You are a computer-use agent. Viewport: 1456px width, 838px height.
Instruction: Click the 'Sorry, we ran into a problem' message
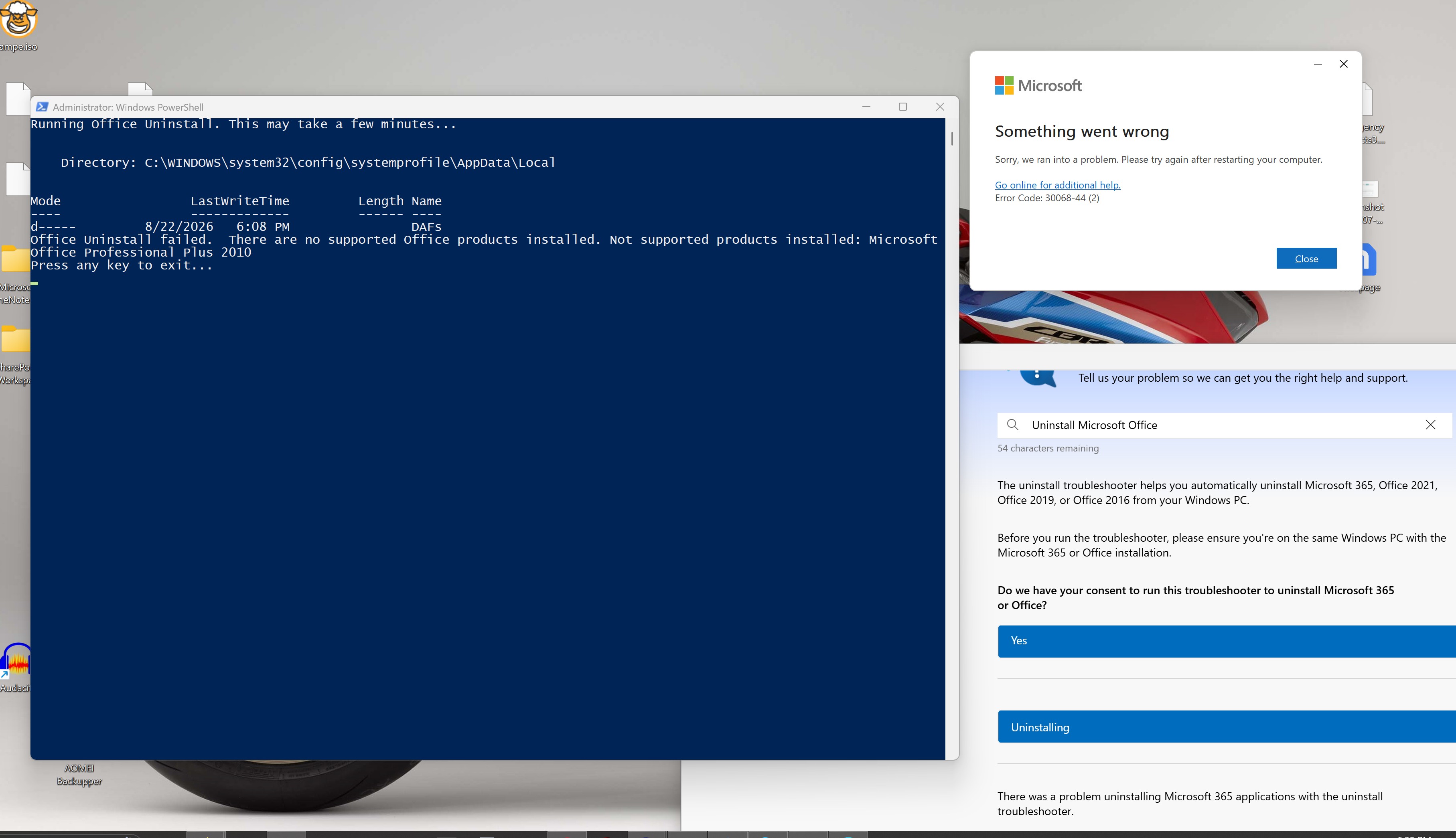coord(1158,160)
